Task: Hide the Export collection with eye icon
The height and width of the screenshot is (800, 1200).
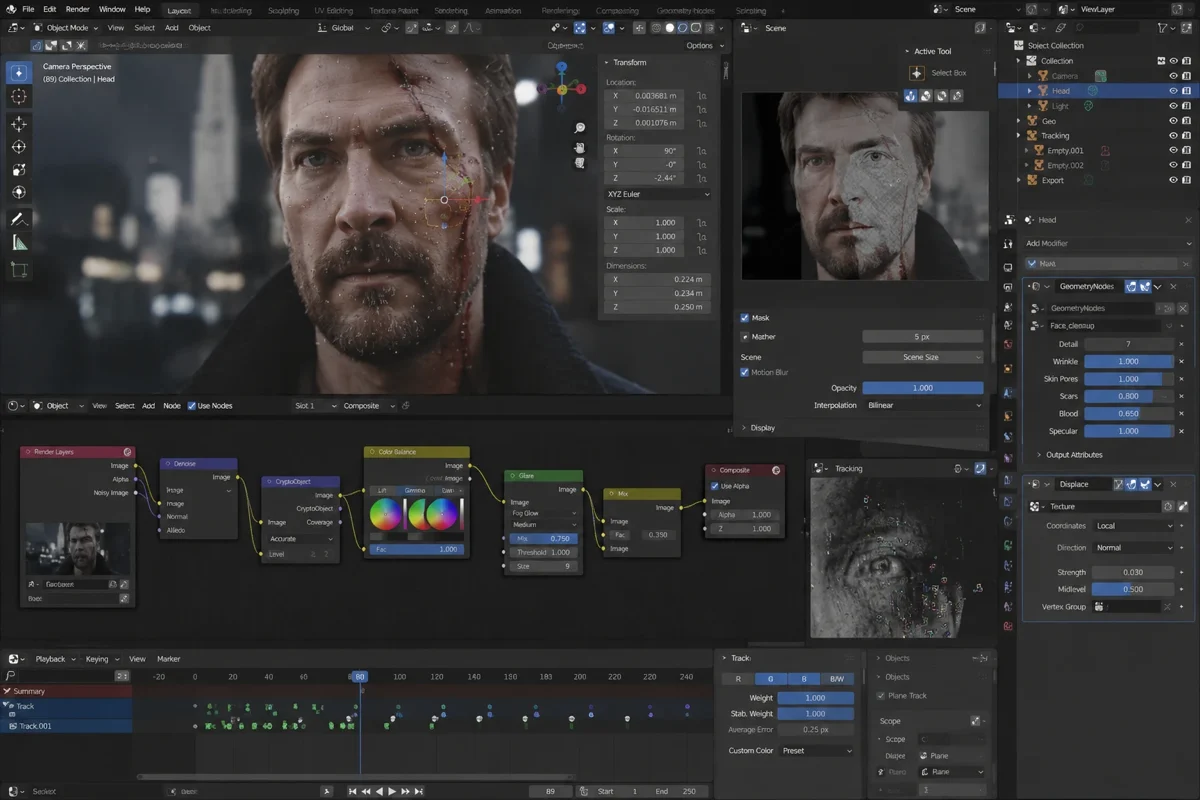Action: [1173, 180]
